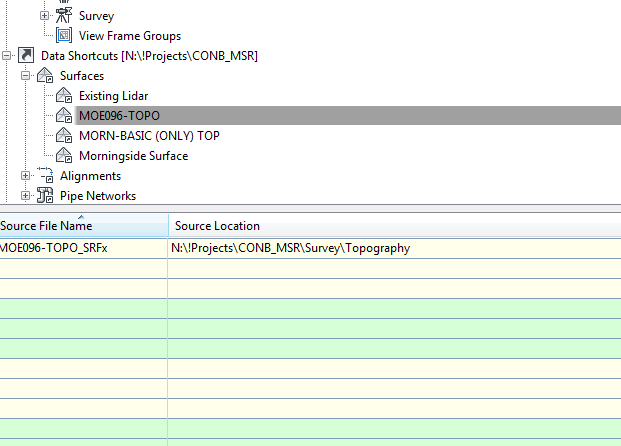Click the Data Shortcuts arrow icon
Image resolution: width=621 pixels, height=446 pixels.
coord(26,55)
